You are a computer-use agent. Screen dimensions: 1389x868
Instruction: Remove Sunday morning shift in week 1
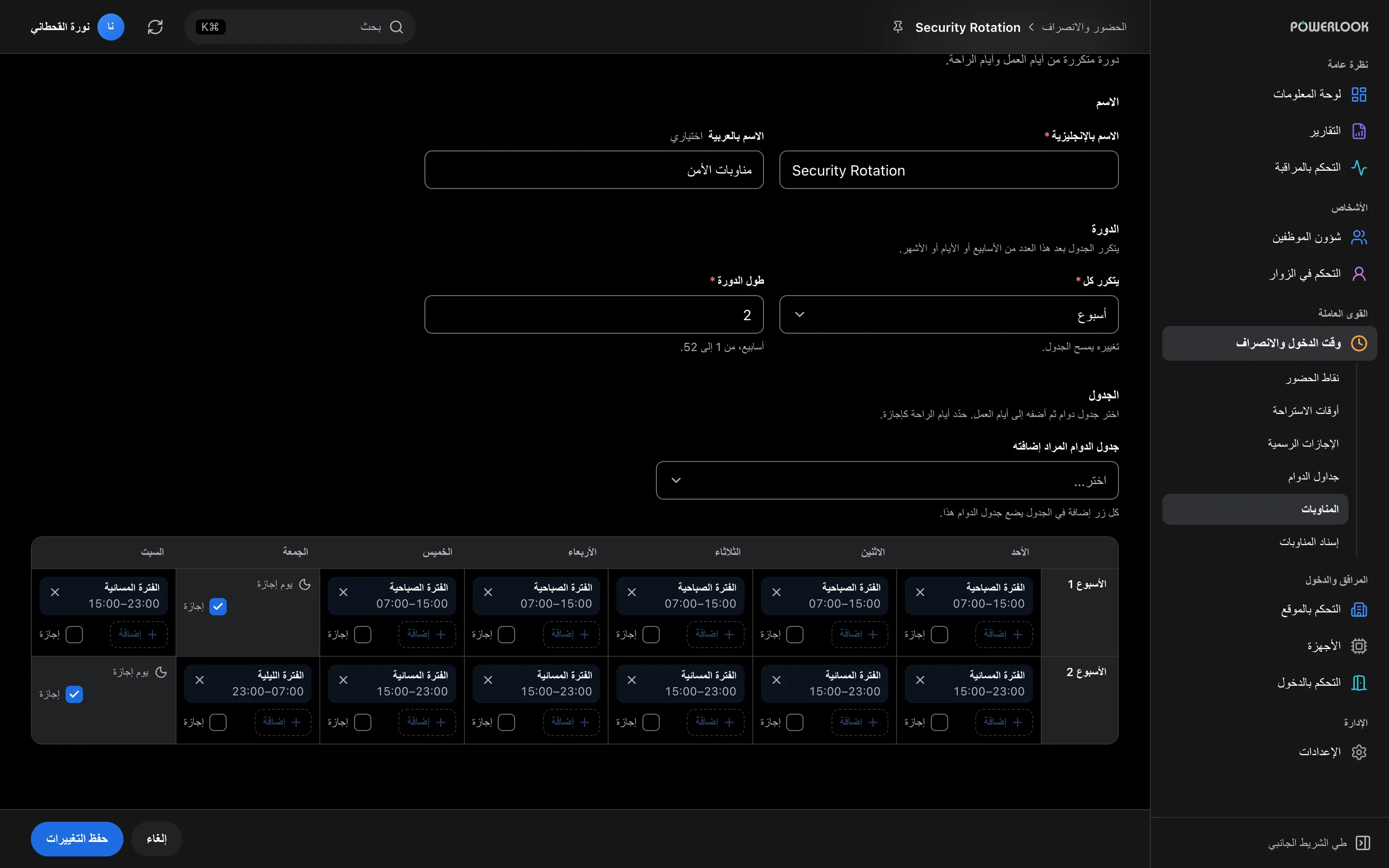pos(920,593)
